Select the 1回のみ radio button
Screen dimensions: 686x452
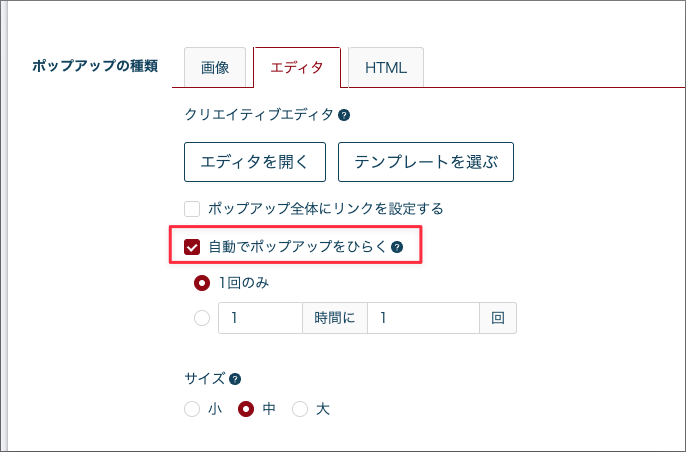coord(202,283)
